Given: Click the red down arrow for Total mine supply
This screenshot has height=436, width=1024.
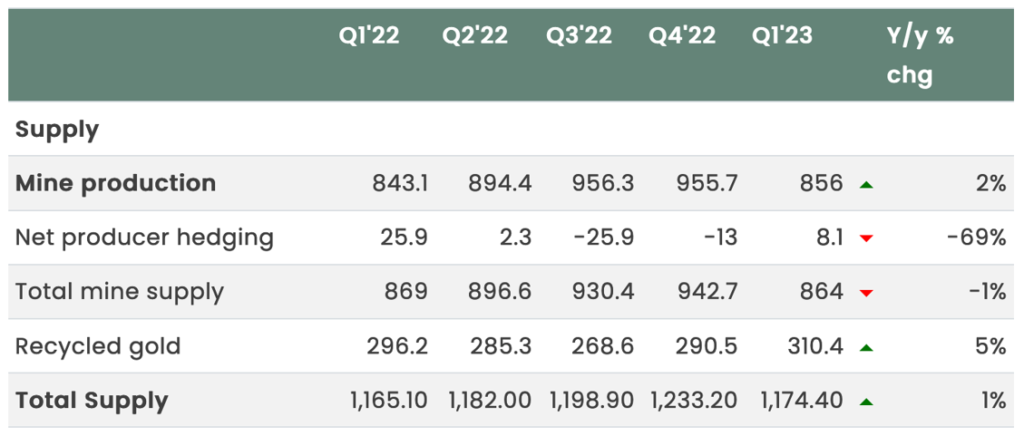Looking at the screenshot, I should (867, 293).
